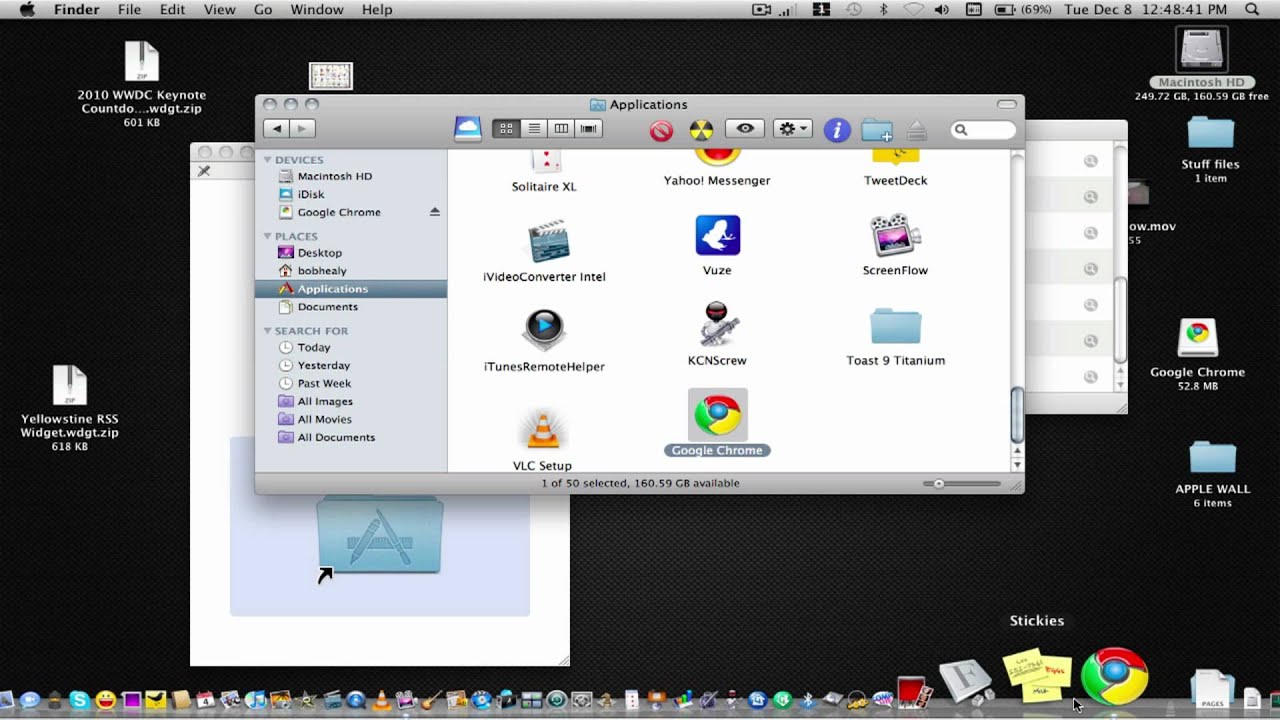Screen dimensions: 1280x720
Task: Open the Google Chrome app icon in Applications
Action: (x=717, y=415)
